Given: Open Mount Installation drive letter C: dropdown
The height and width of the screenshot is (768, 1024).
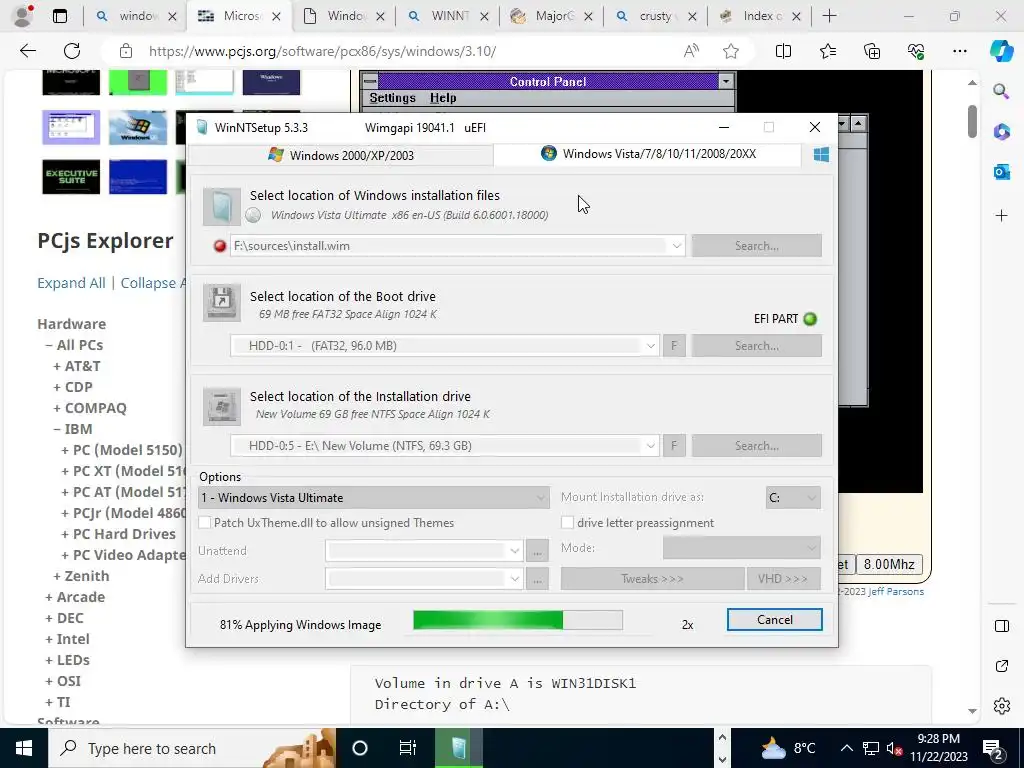Looking at the screenshot, I should pyautogui.click(x=793, y=498).
